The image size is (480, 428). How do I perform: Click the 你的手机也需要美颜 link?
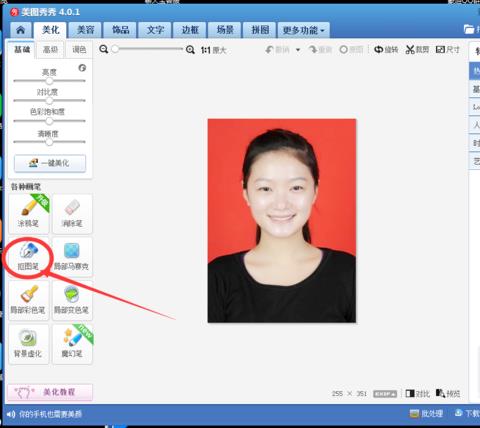[50, 414]
